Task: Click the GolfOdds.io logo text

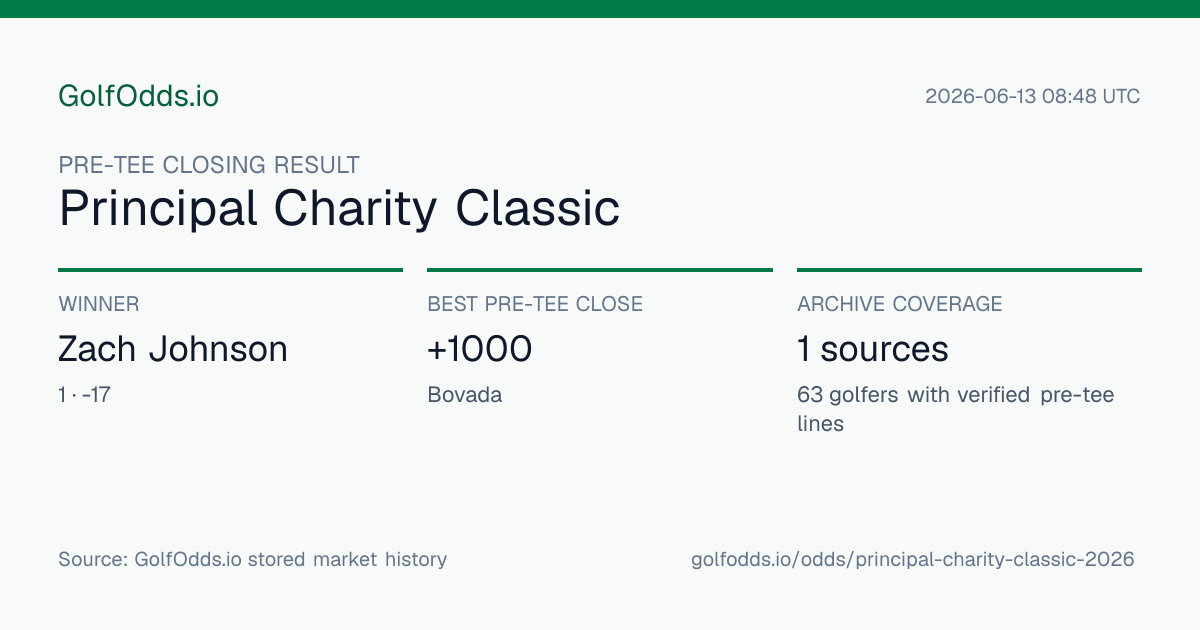Action: [138, 96]
